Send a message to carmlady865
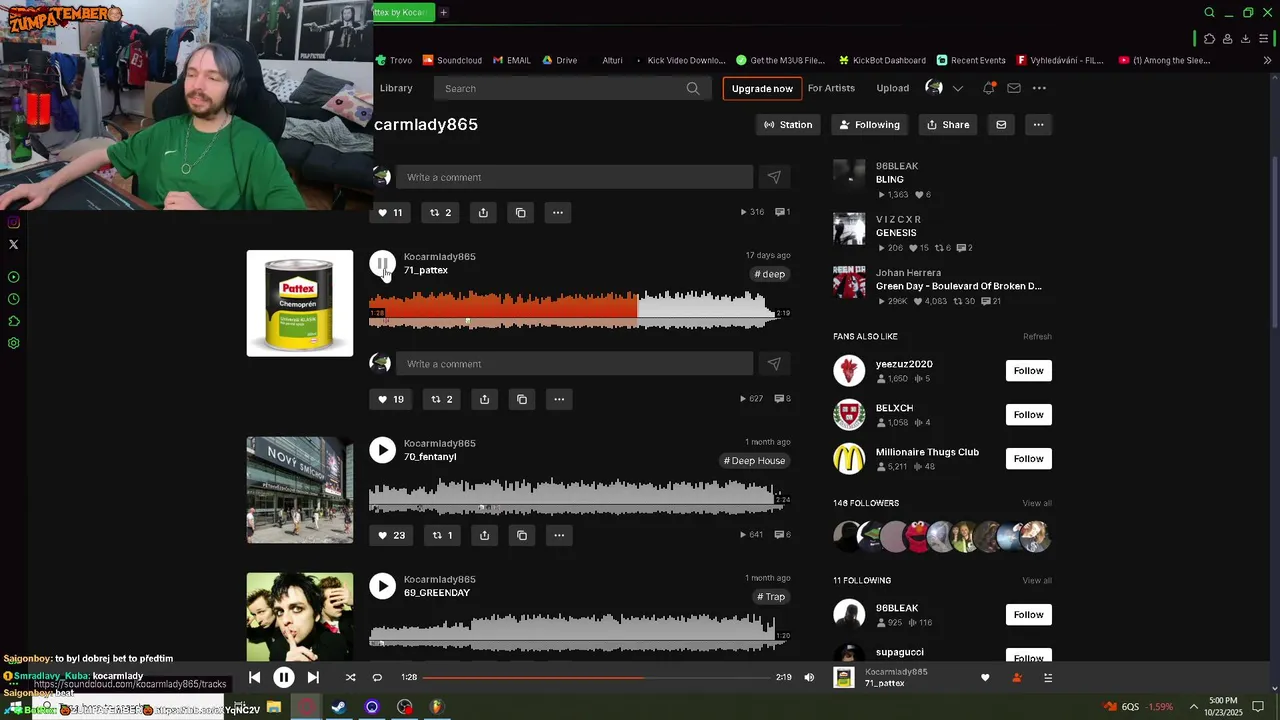This screenshot has height=720, width=1280. (x=1001, y=125)
